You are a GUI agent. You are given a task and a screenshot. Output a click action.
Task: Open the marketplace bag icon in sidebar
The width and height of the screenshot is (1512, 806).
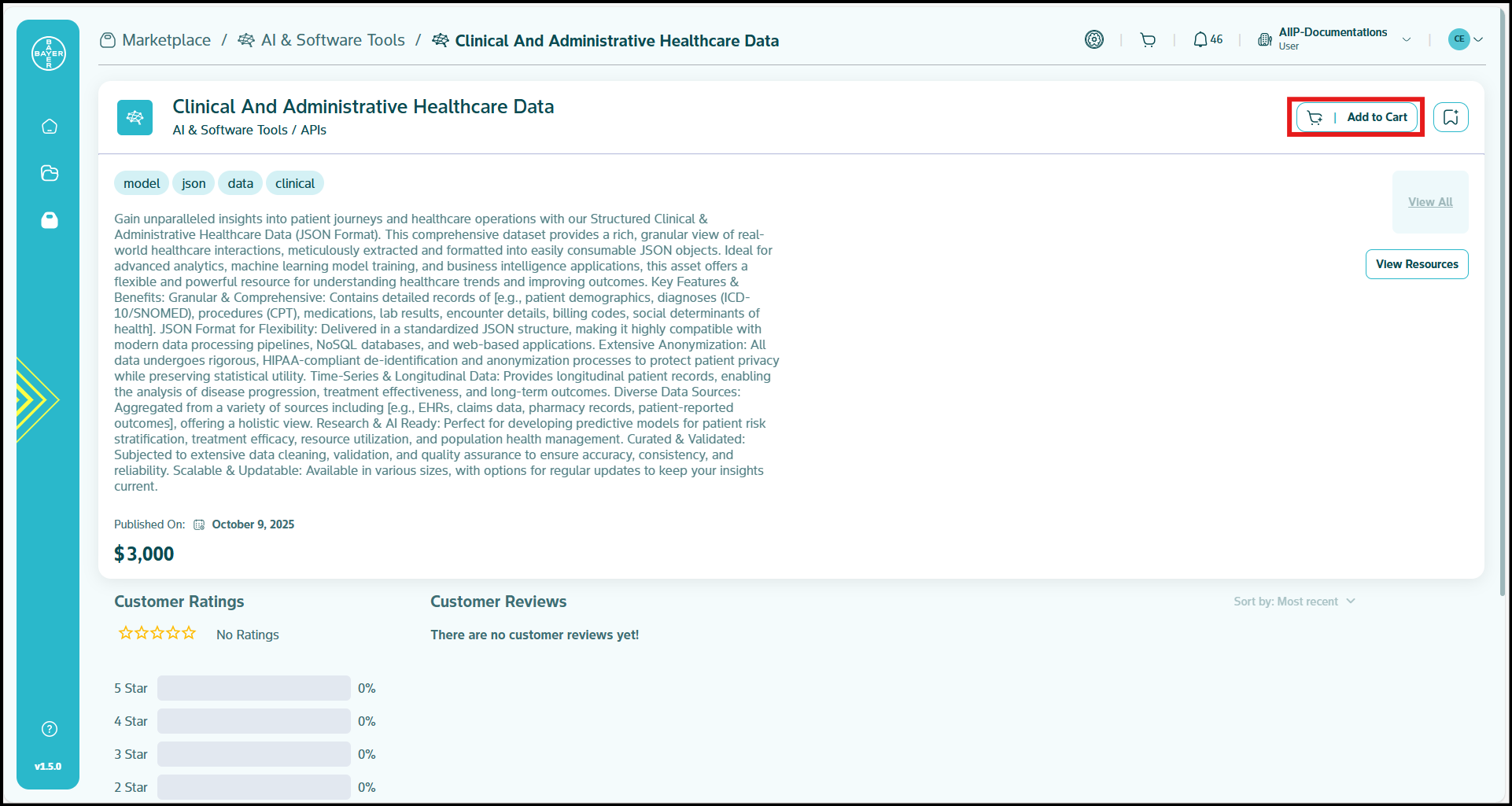tap(50, 220)
